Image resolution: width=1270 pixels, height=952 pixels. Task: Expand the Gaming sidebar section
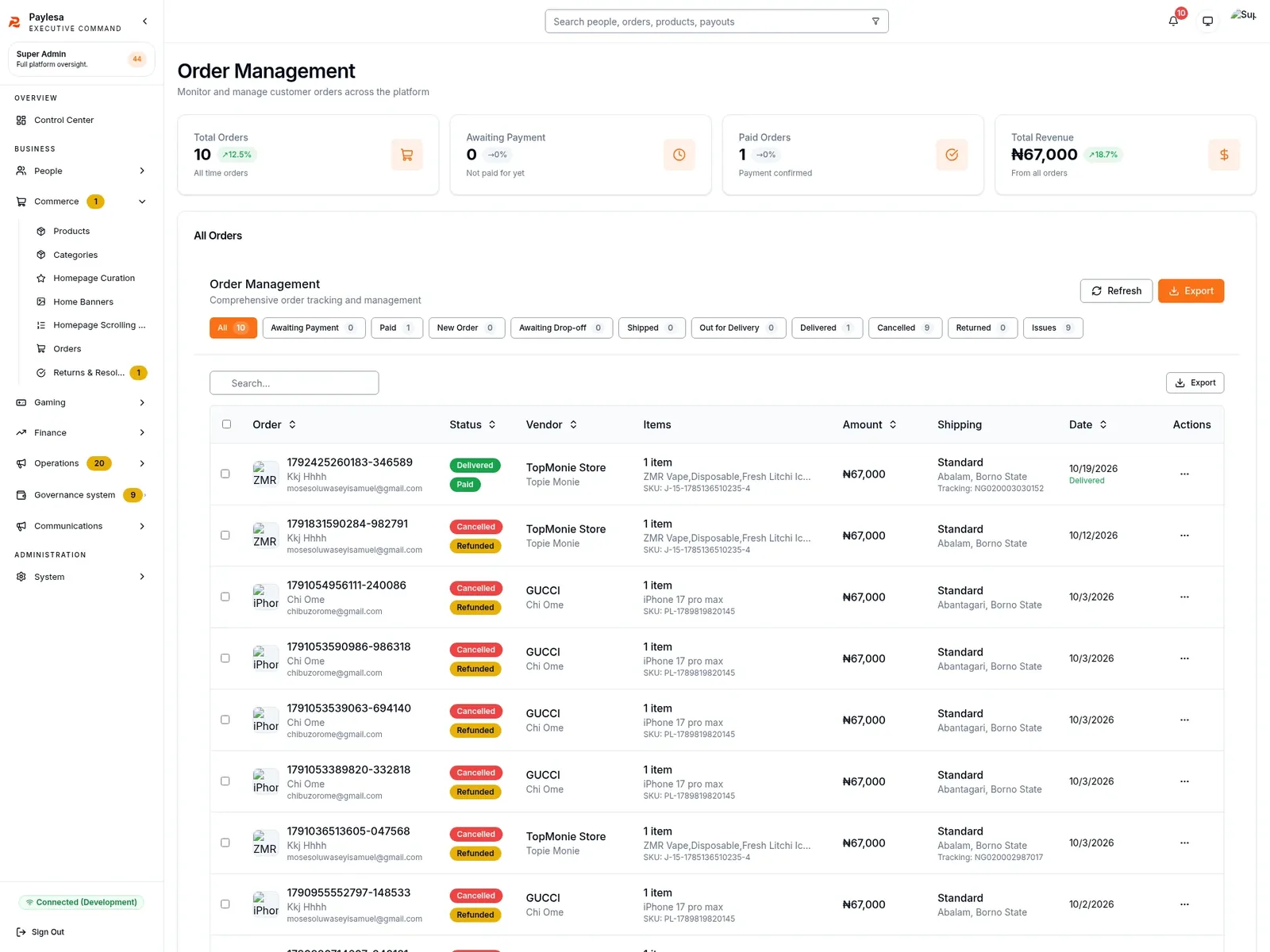(x=81, y=403)
